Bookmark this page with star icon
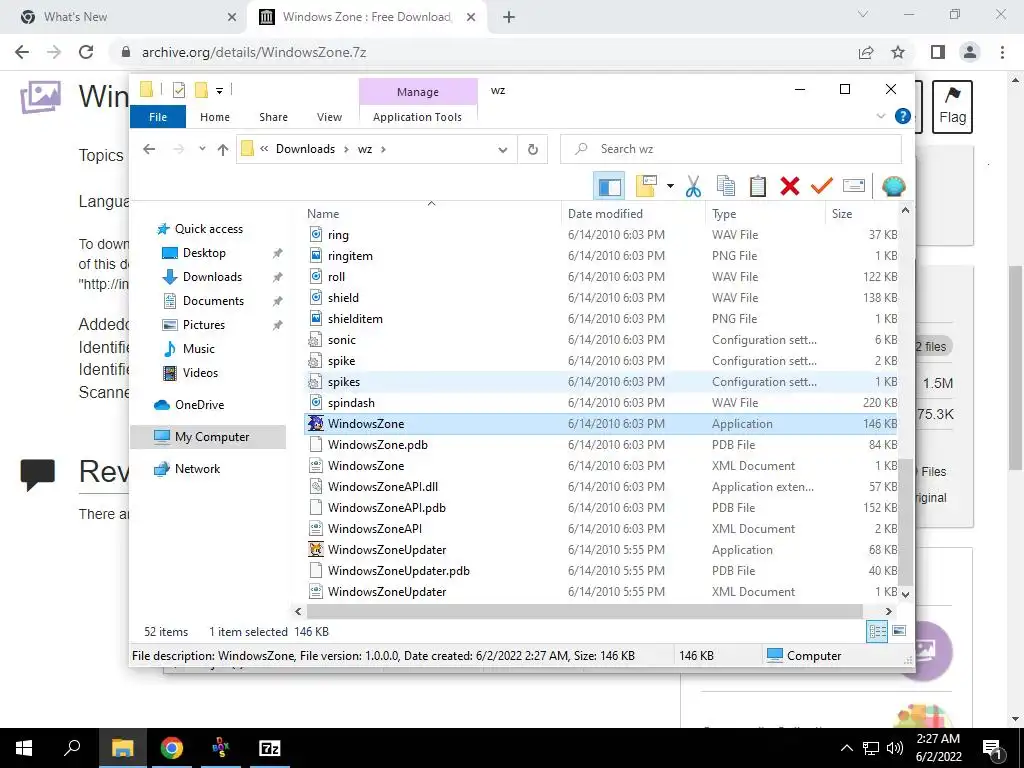The height and width of the screenshot is (768, 1024). [x=899, y=52]
